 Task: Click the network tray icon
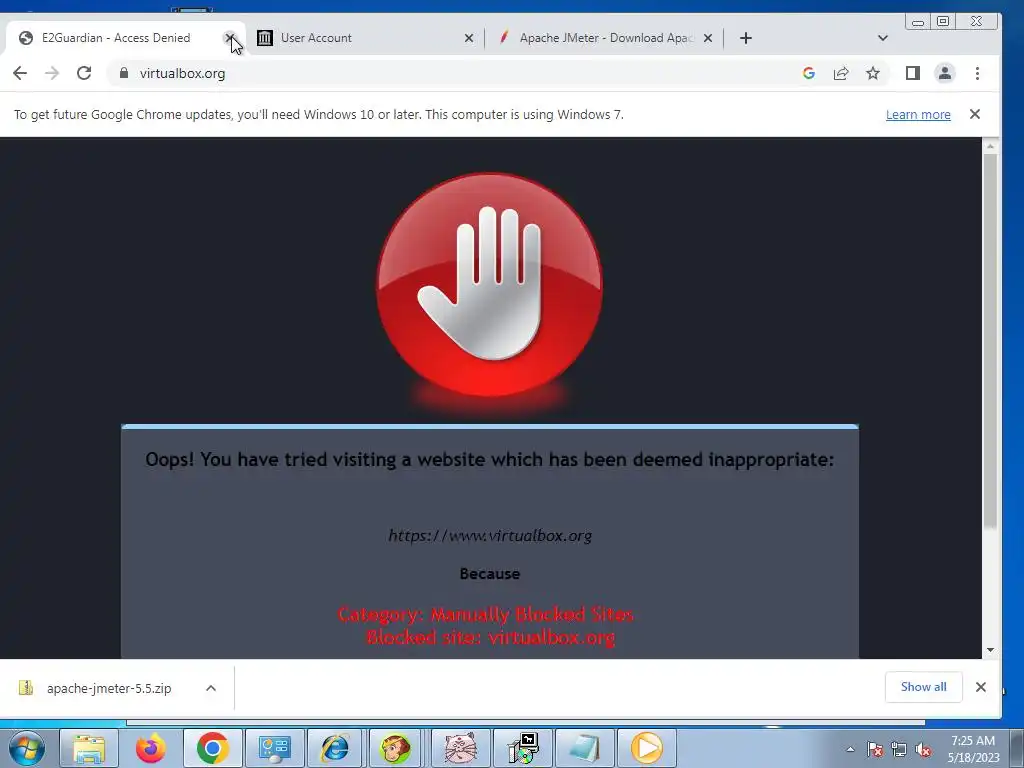click(x=899, y=749)
